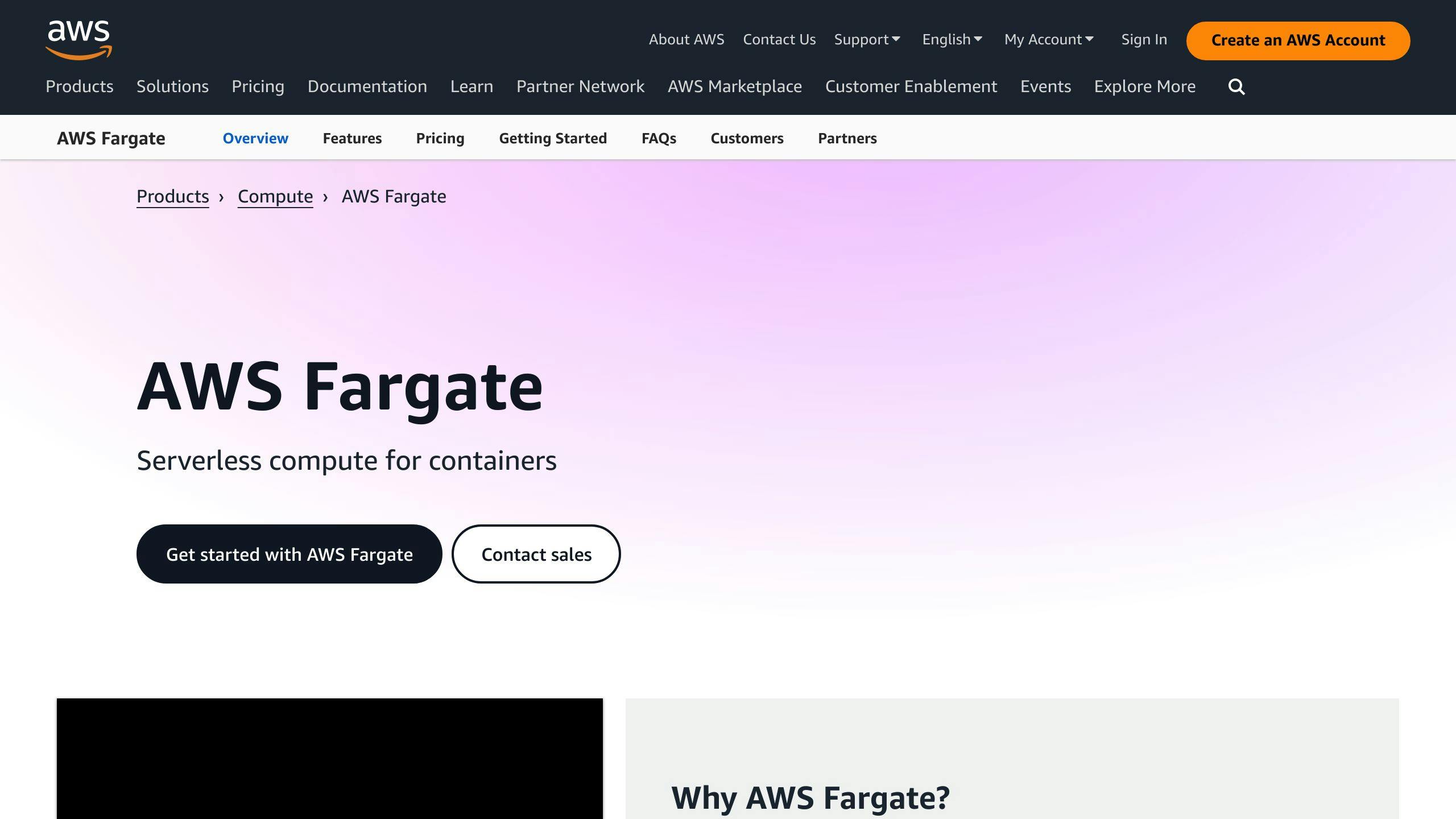Click the Contact sales button
1456x819 pixels.
point(536,554)
